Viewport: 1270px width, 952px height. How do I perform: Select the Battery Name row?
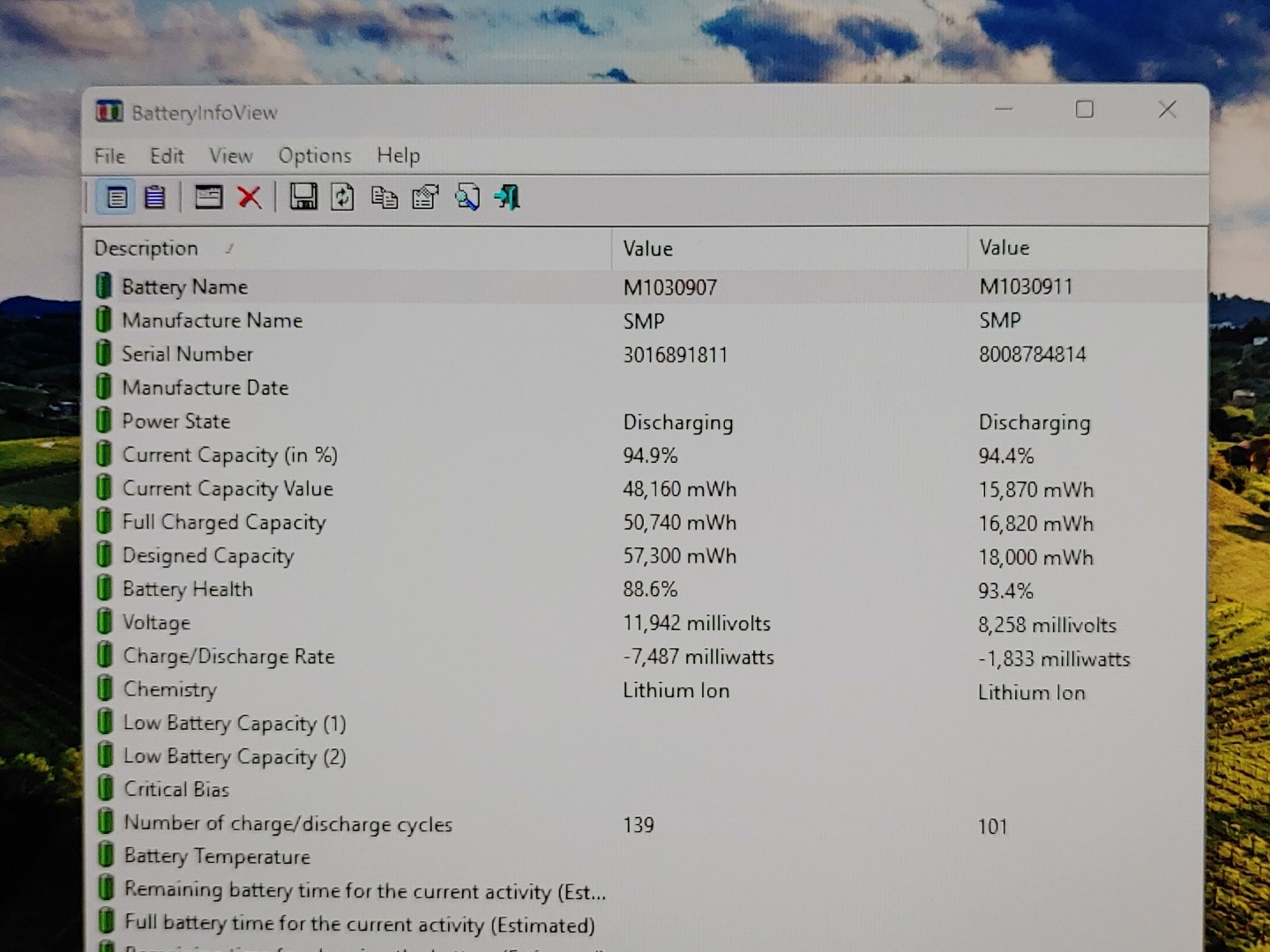(185, 286)
